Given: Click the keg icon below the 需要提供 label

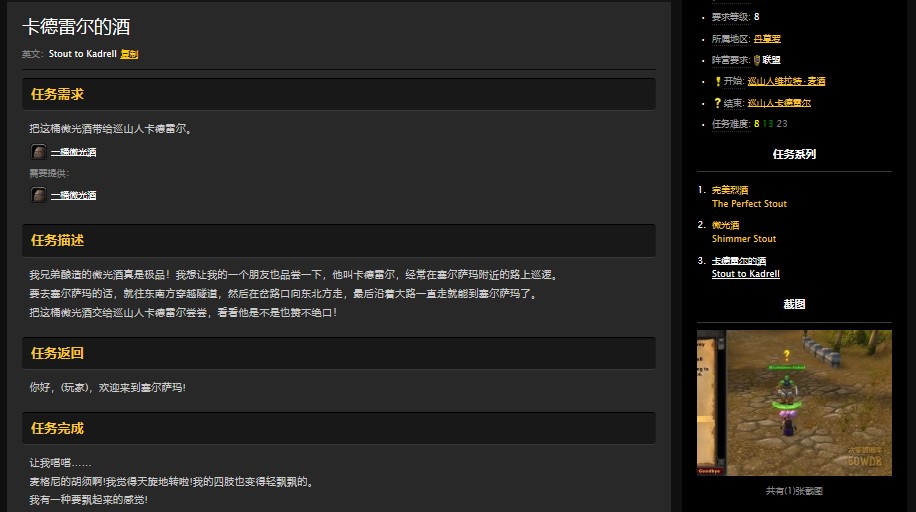Looking at the screenshot, I should coord(38,195).
